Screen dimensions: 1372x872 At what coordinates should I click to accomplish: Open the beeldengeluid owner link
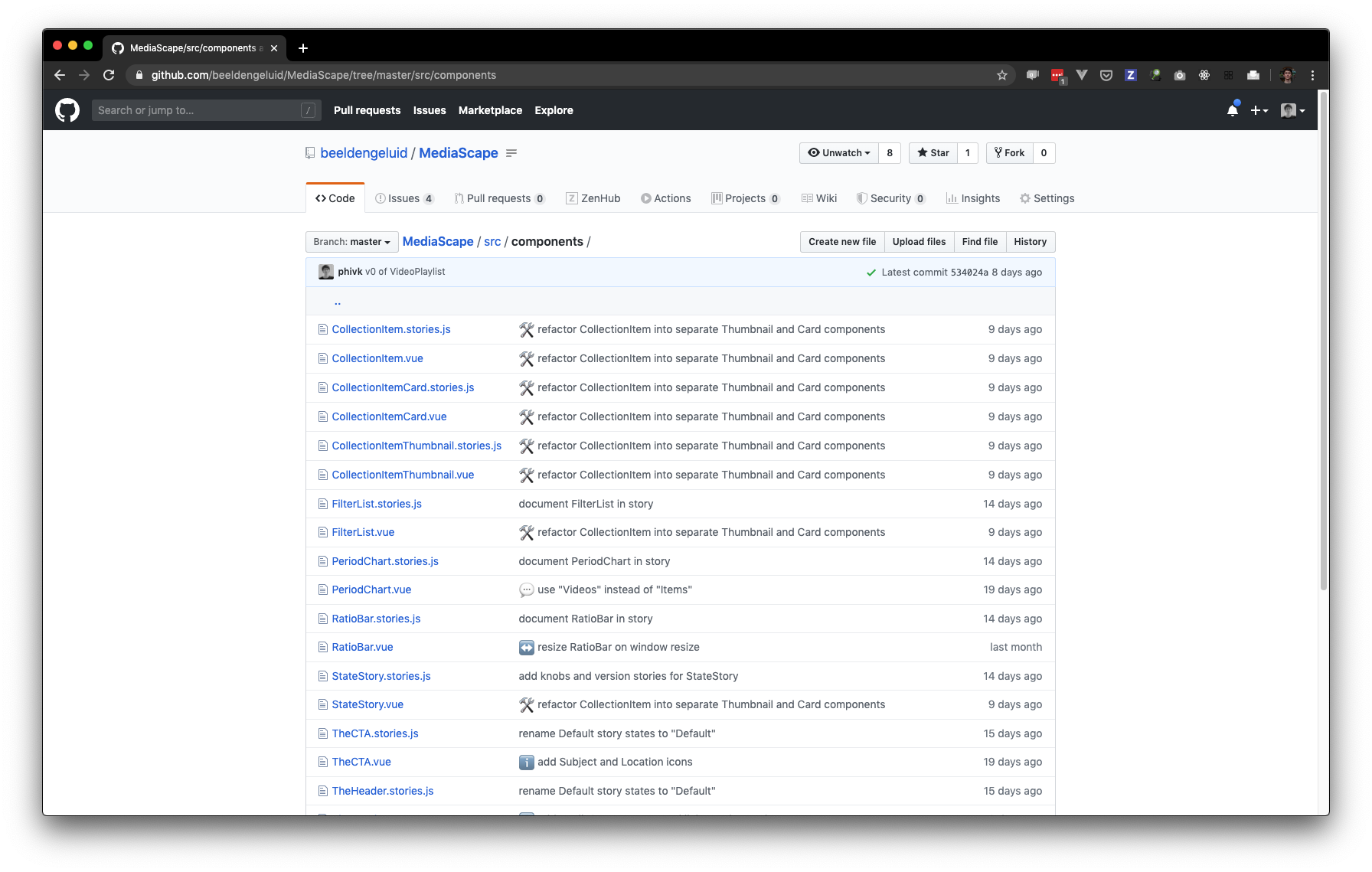point(364,153)
